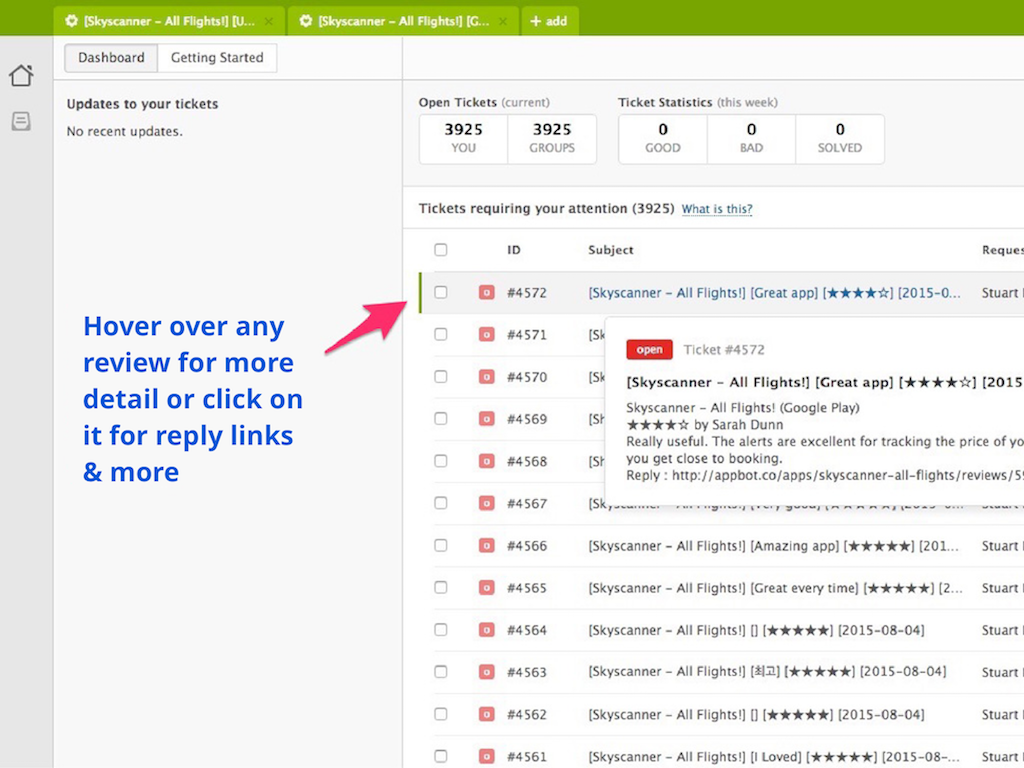
Task: Click open status icon for ticket #4571
Action: [x=486, y=335]
